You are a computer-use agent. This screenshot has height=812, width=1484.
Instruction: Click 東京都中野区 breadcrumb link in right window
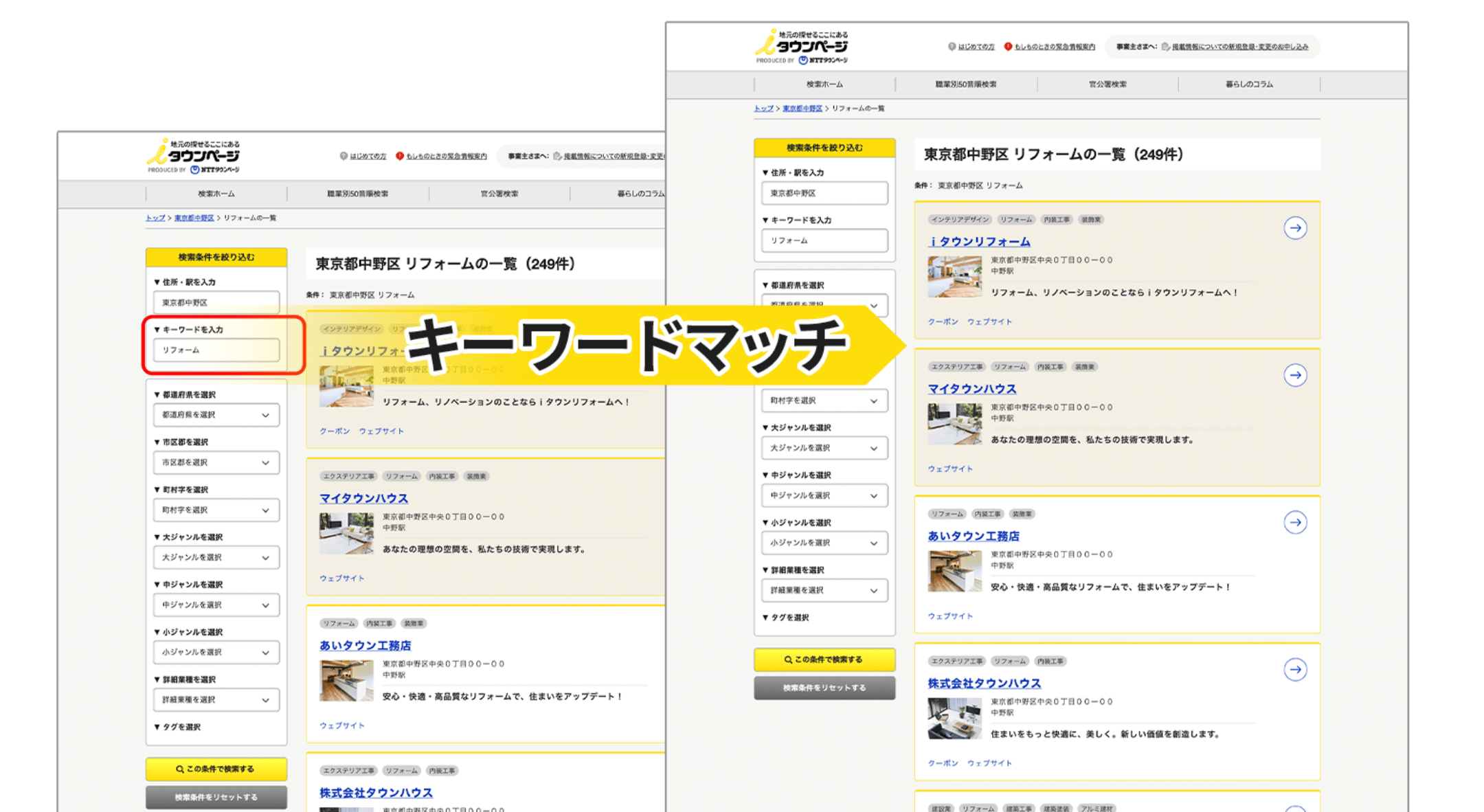(802, 109)
